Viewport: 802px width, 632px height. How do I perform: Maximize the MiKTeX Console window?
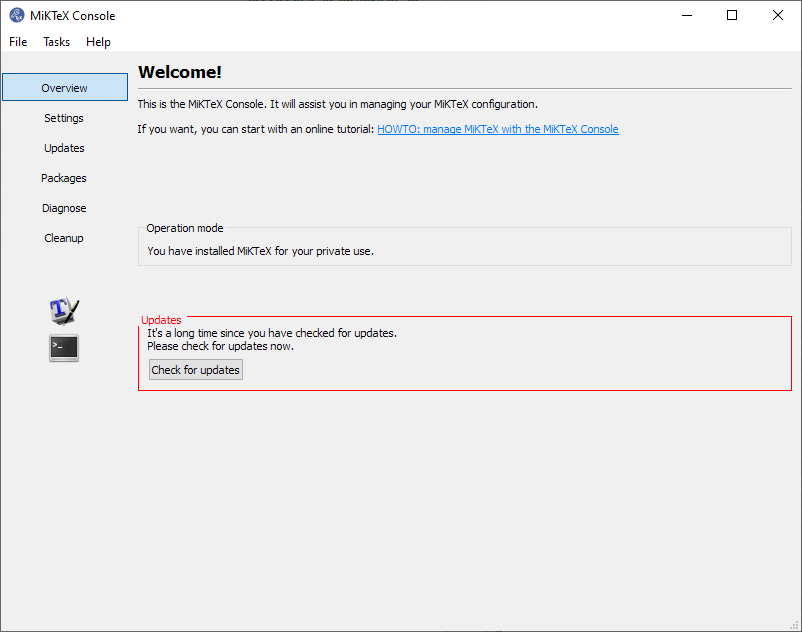(732, 15)
